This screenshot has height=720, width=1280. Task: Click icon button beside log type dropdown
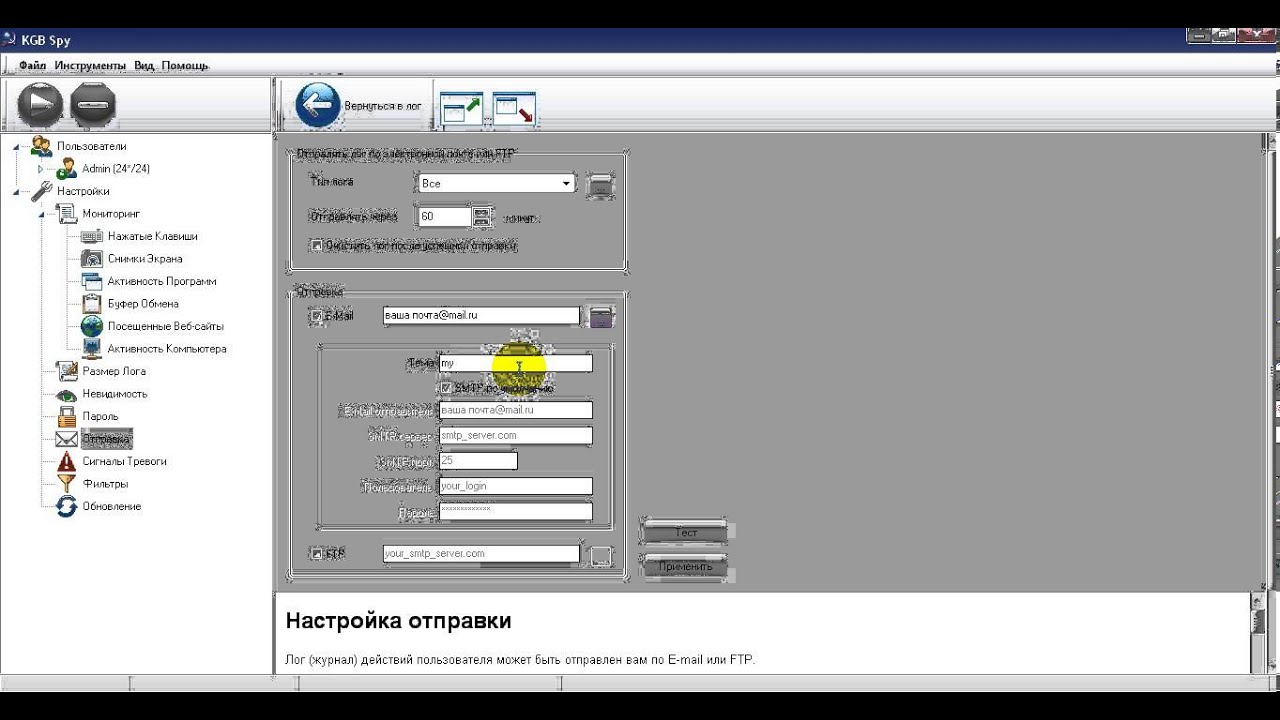pos(600,185)
